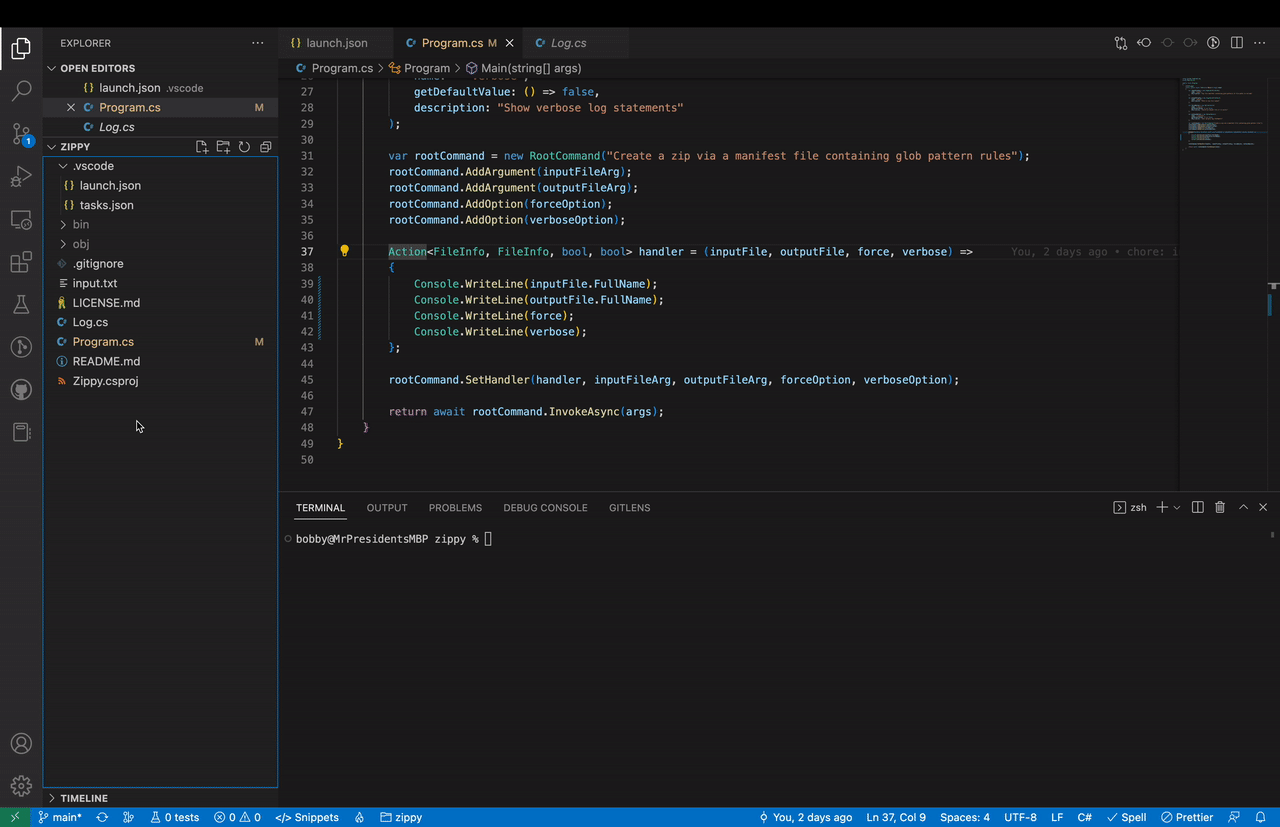Viewport: 1280px width, 827px height.
Task: Open the PROBLEMS panel tab
Action: click(x=455, y=507)
